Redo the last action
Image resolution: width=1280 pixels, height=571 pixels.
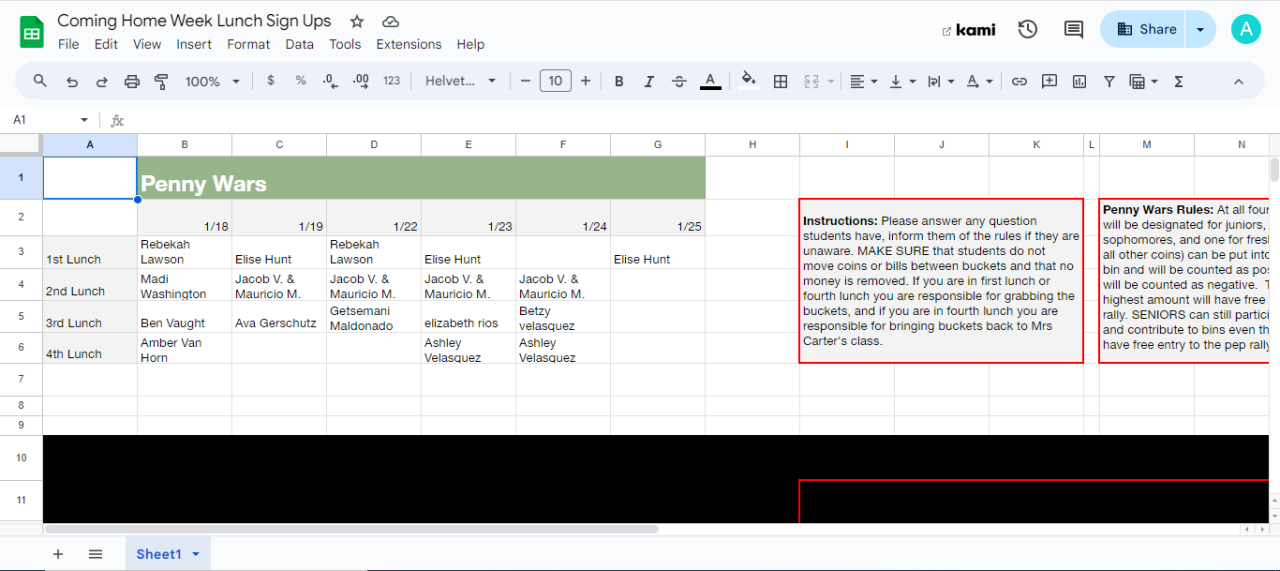click(x=101, y=81)
